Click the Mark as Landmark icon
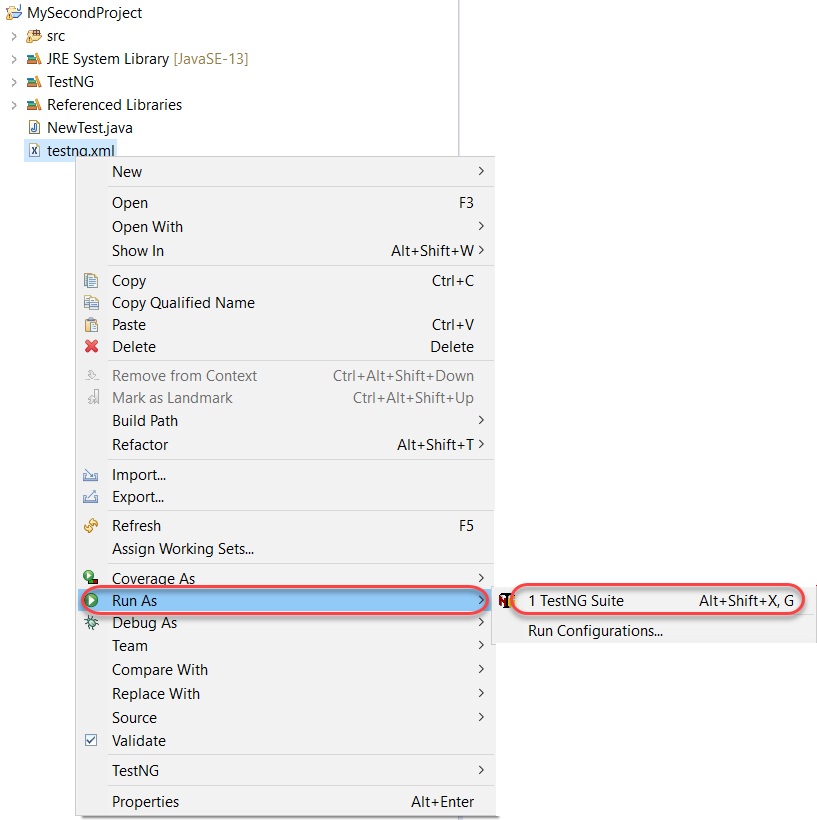Viewport: 817px width, 820px height. [x=93, y=397]
